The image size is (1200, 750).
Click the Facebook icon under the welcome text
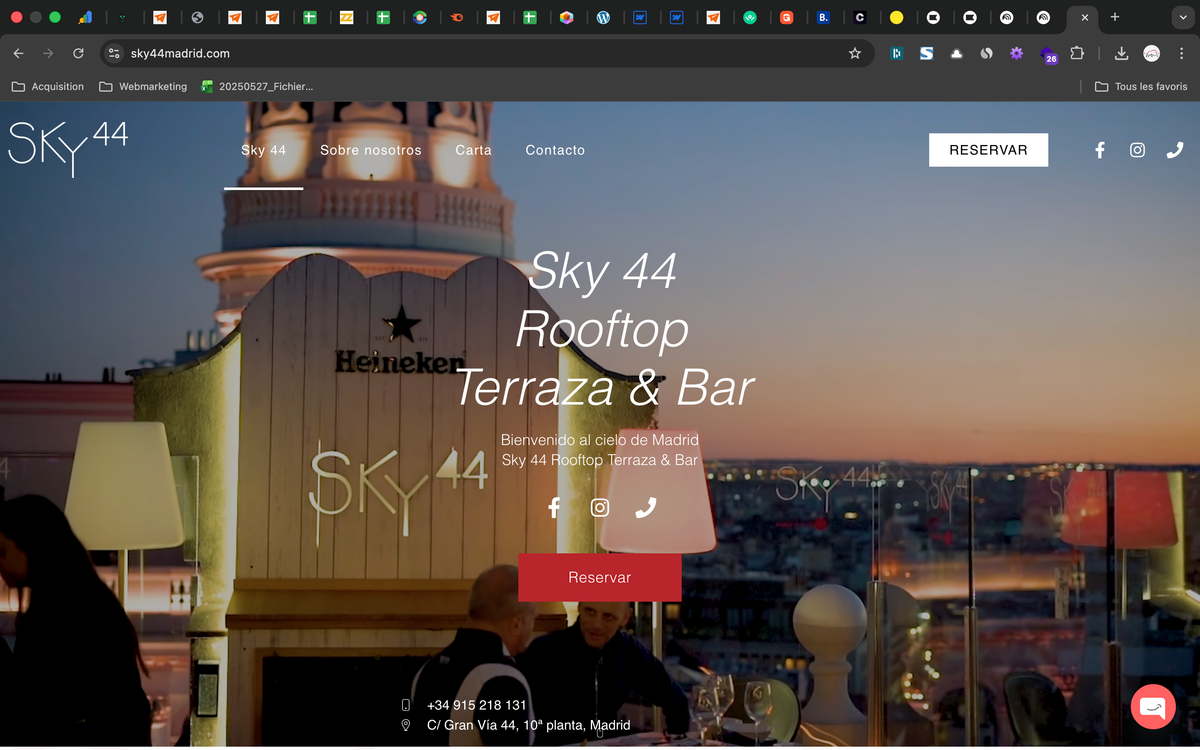pos(554,507)
